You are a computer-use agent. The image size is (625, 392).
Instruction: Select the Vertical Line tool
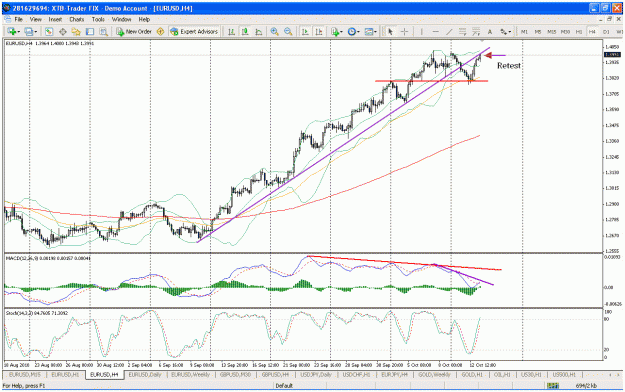click(x=422, y=32)
